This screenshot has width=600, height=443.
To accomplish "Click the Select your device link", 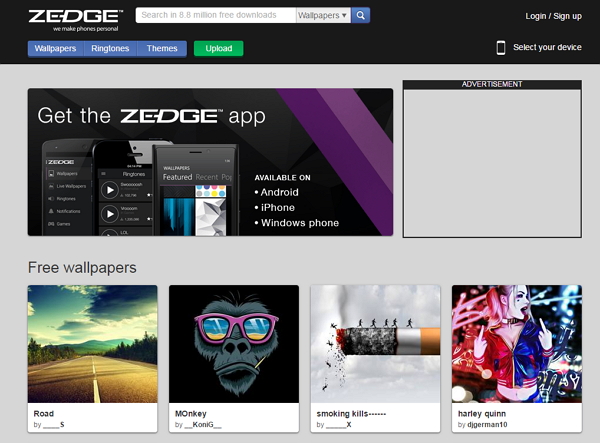I will [546, 48].
